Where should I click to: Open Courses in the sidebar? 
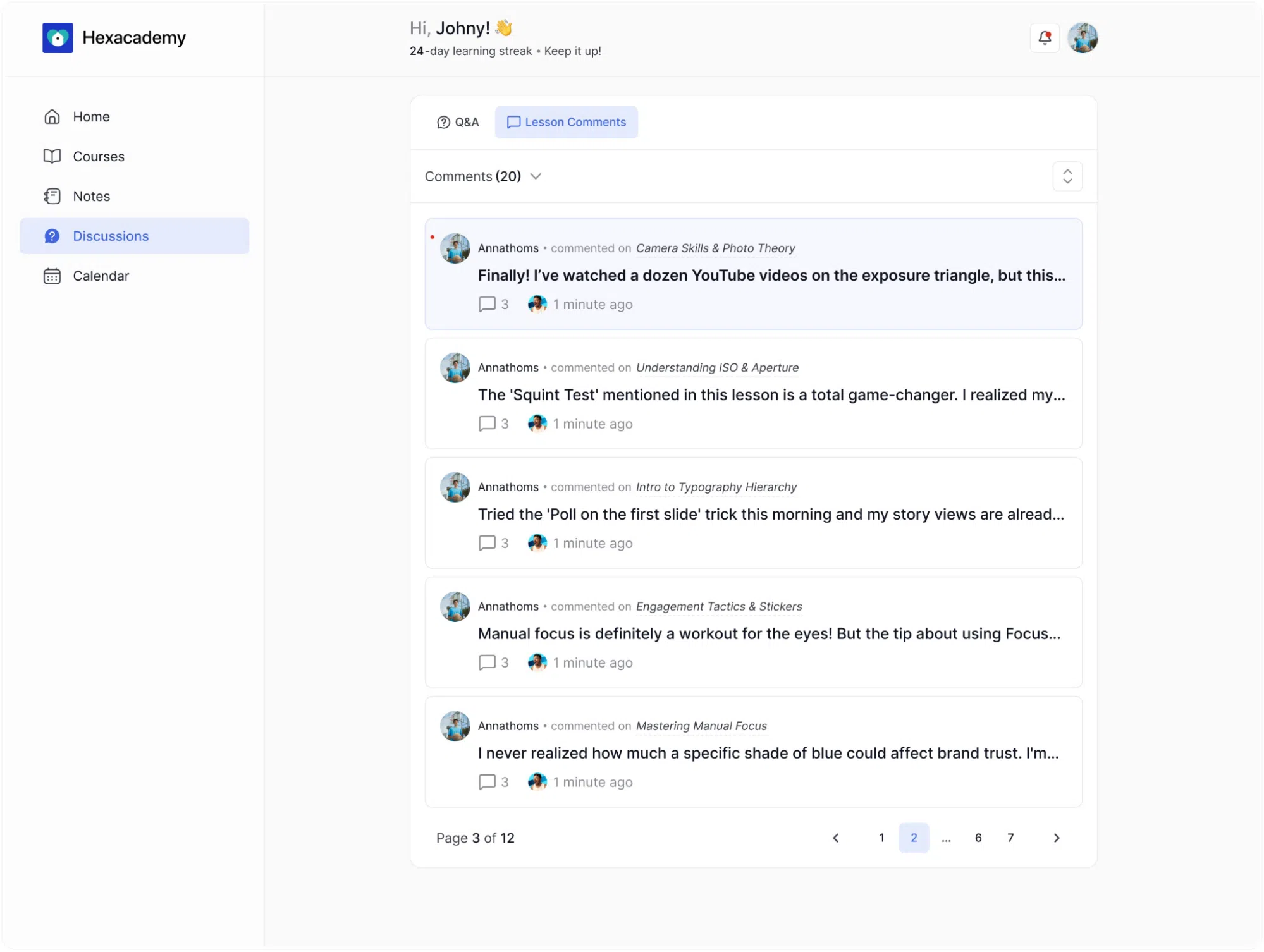(x=134, y=157)
